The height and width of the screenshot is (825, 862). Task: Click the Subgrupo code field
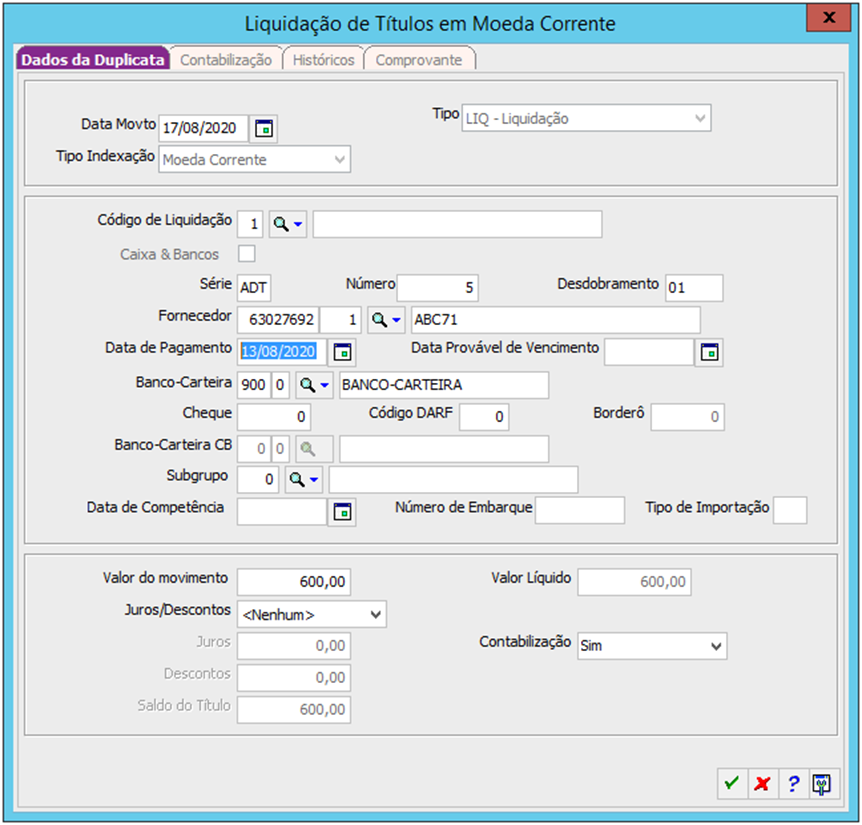pos(258,480)
